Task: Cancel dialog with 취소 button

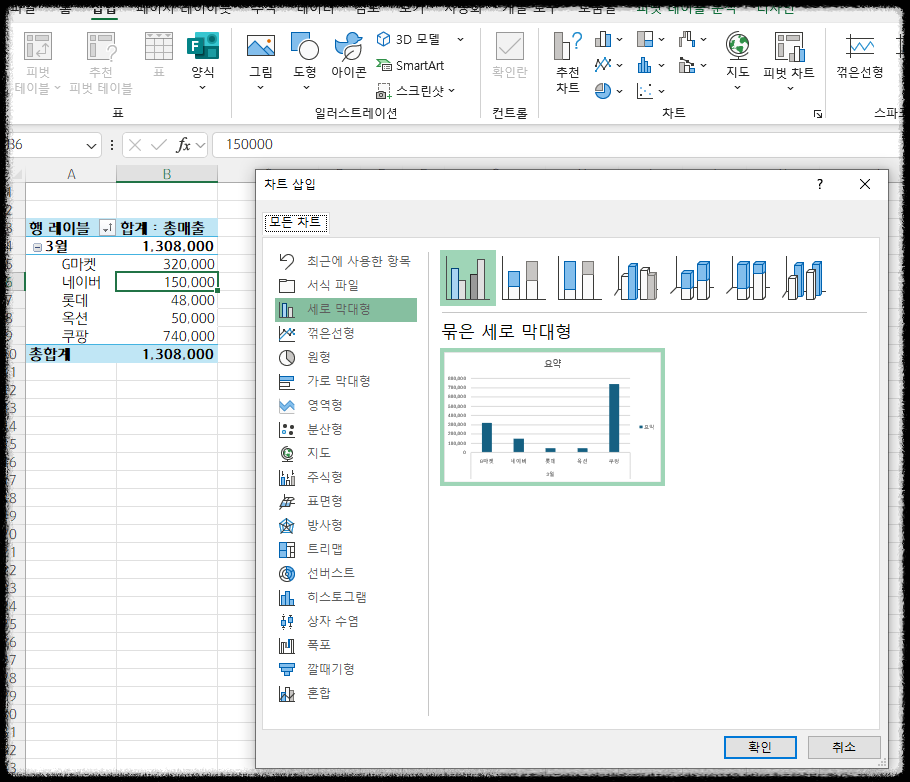Action: [844, 747]
